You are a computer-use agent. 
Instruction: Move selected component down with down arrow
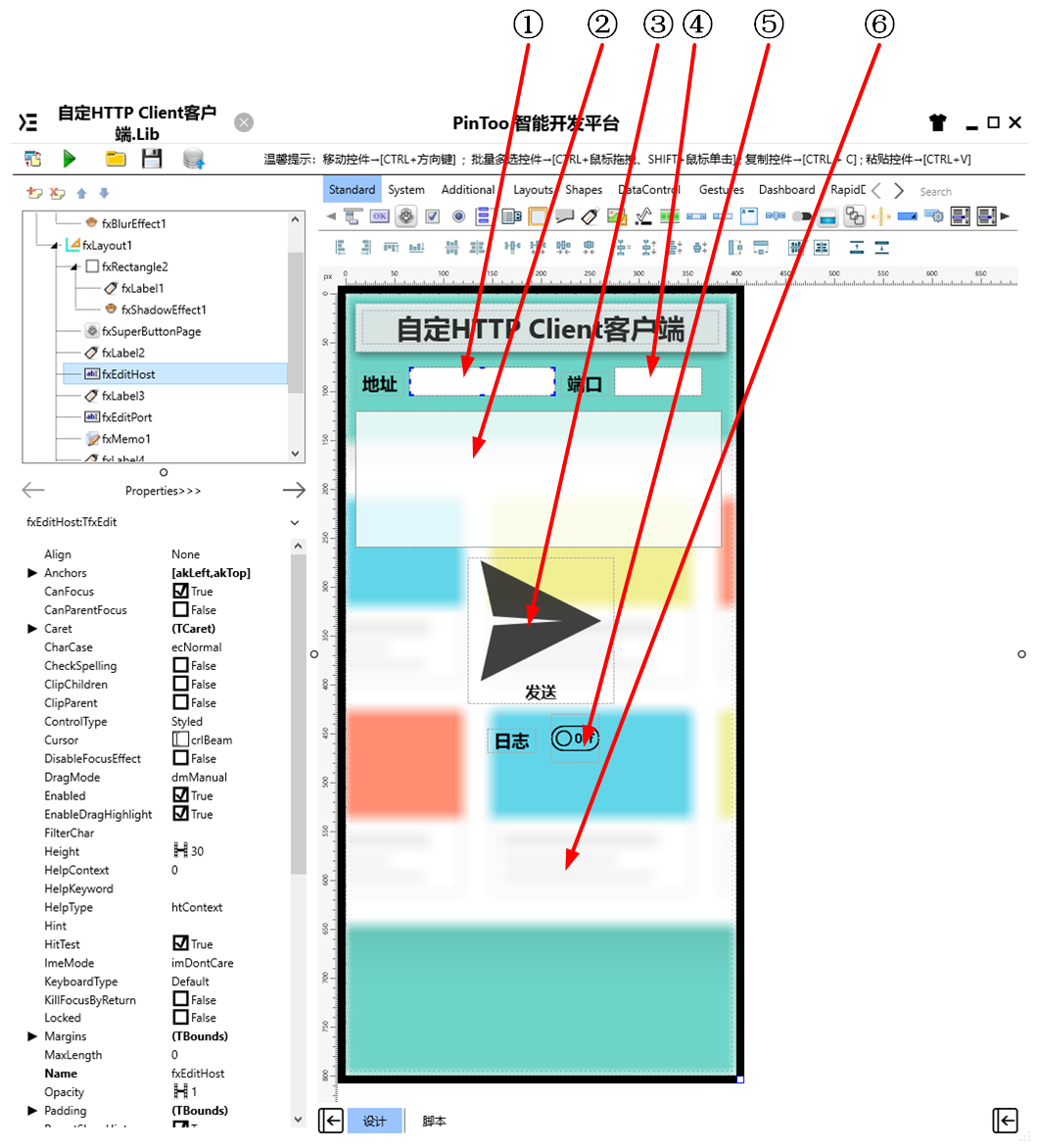[104, 193]
